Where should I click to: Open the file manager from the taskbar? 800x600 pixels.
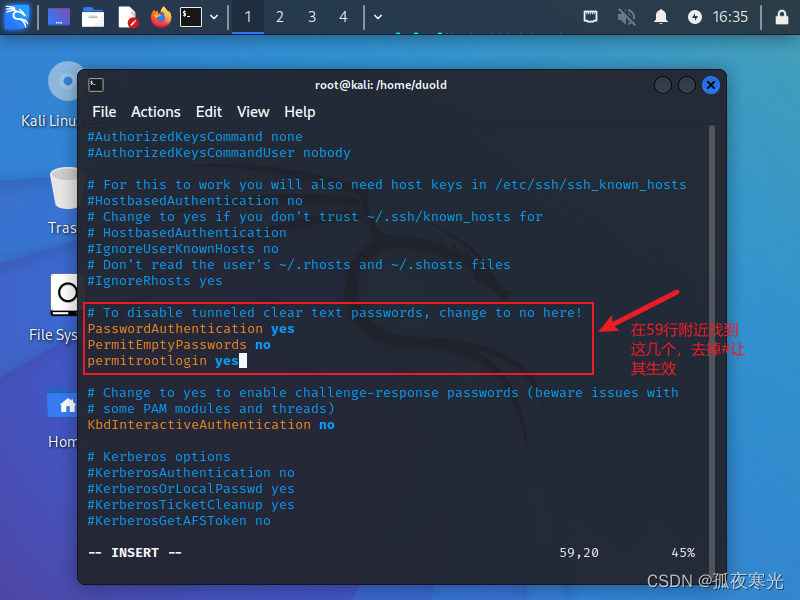pyautogui.click(x=91, y=16)
